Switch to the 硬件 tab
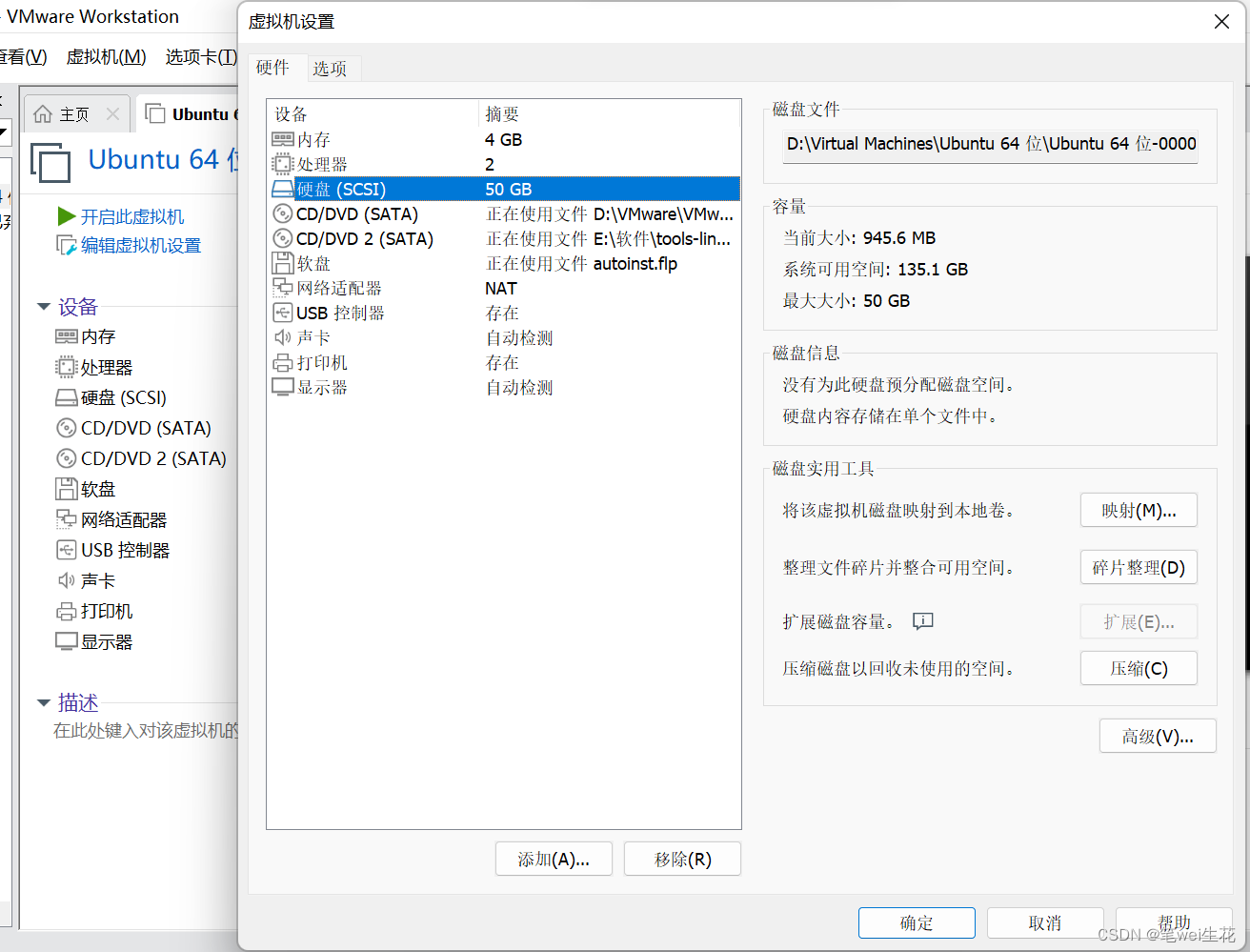 [x=272, y=68]
